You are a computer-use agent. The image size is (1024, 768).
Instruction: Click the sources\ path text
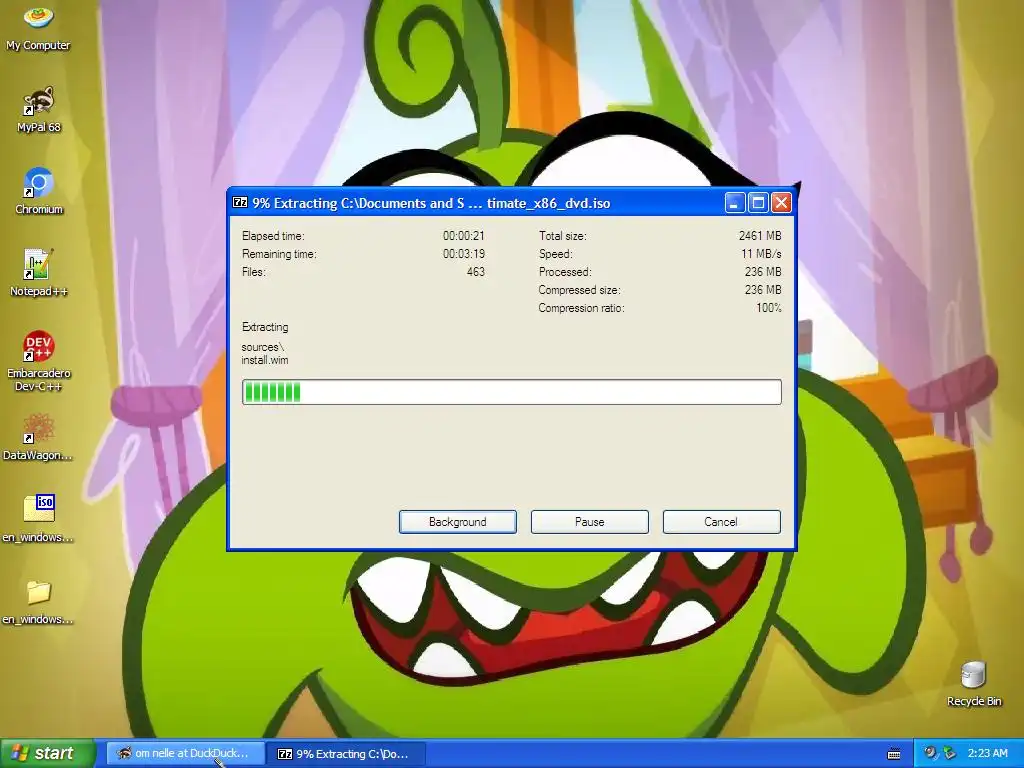pos(263,347)
